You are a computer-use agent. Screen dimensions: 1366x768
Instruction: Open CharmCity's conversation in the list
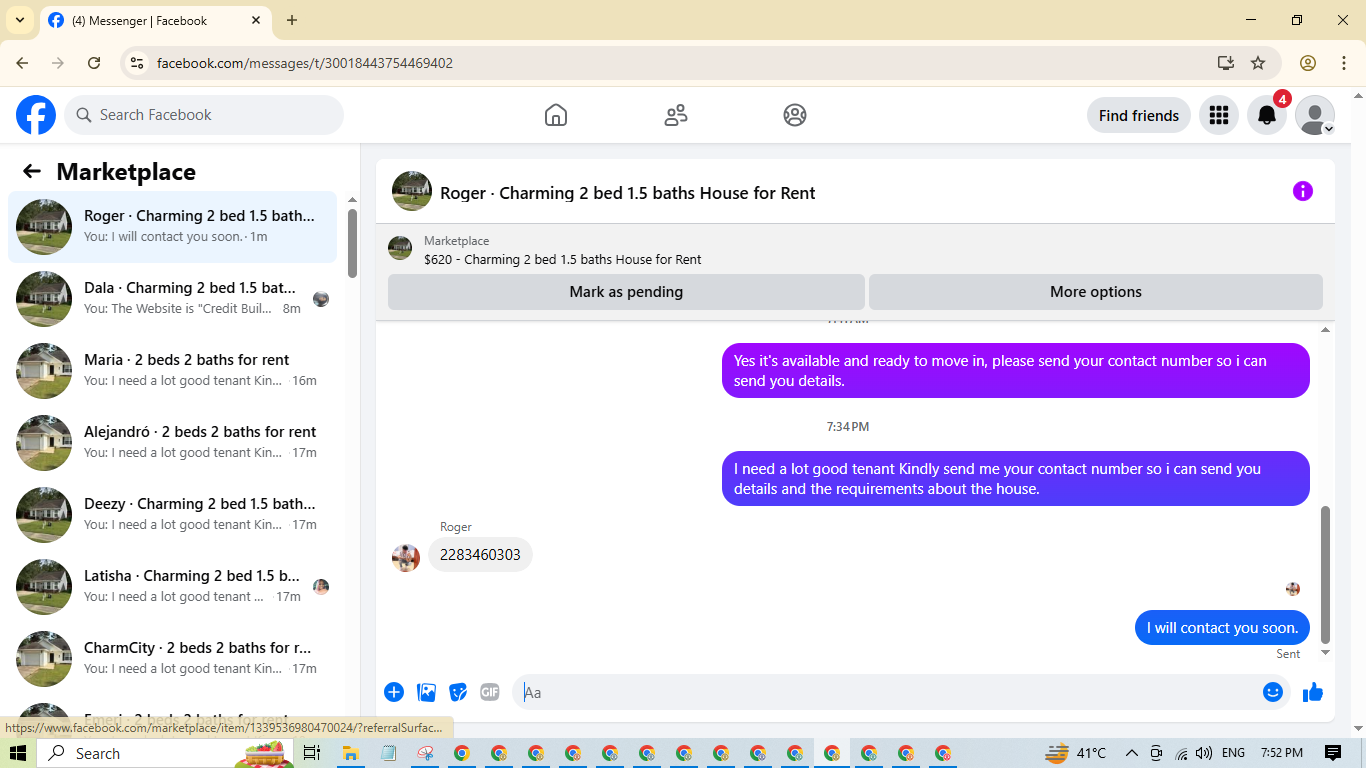click(172, 659)
